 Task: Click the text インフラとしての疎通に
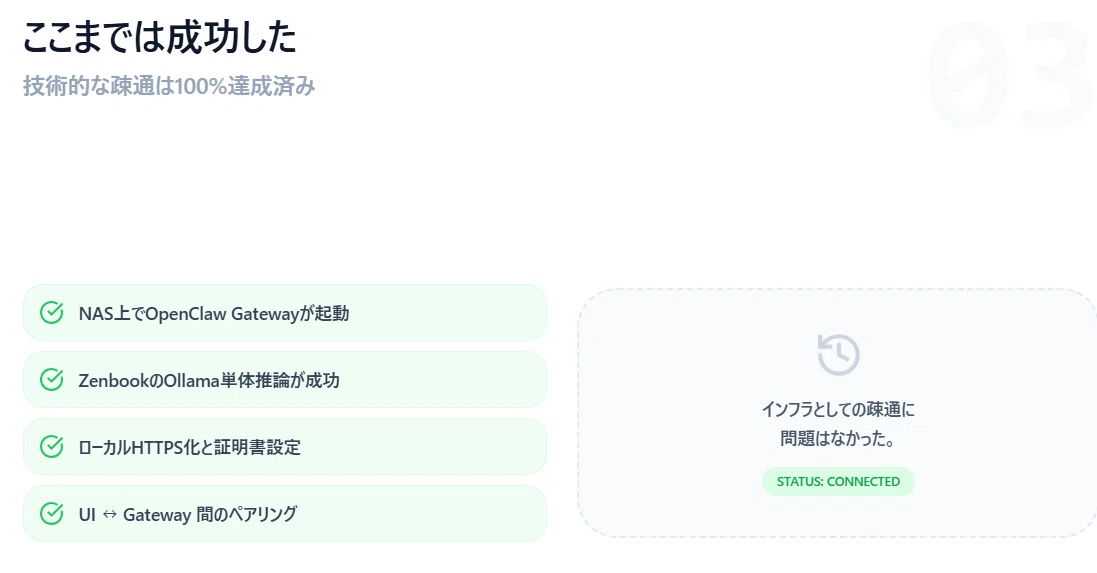click(x=838, y=409)
